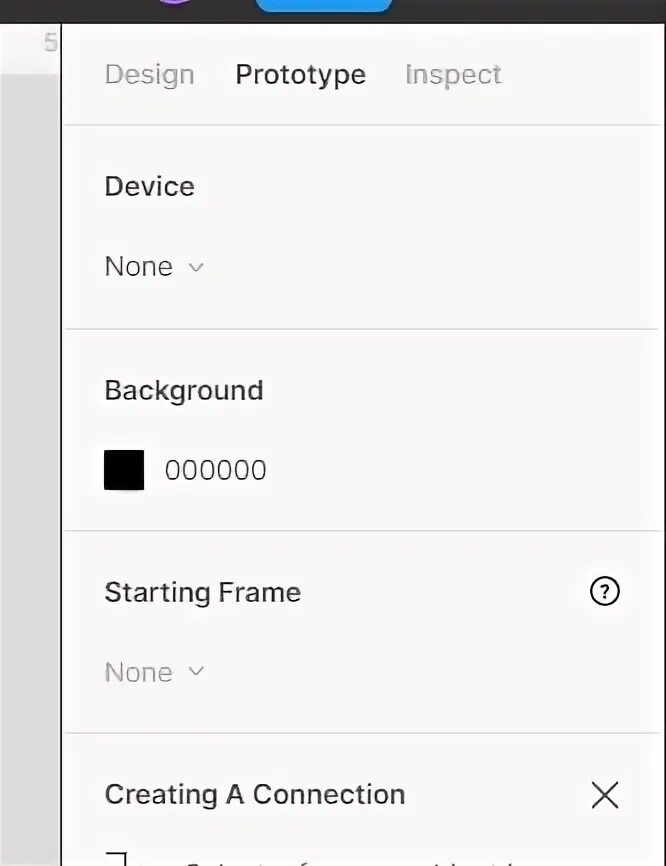Click the Creating A Connection heading
This screenshot has height=866, width=666.
point(255,794)
